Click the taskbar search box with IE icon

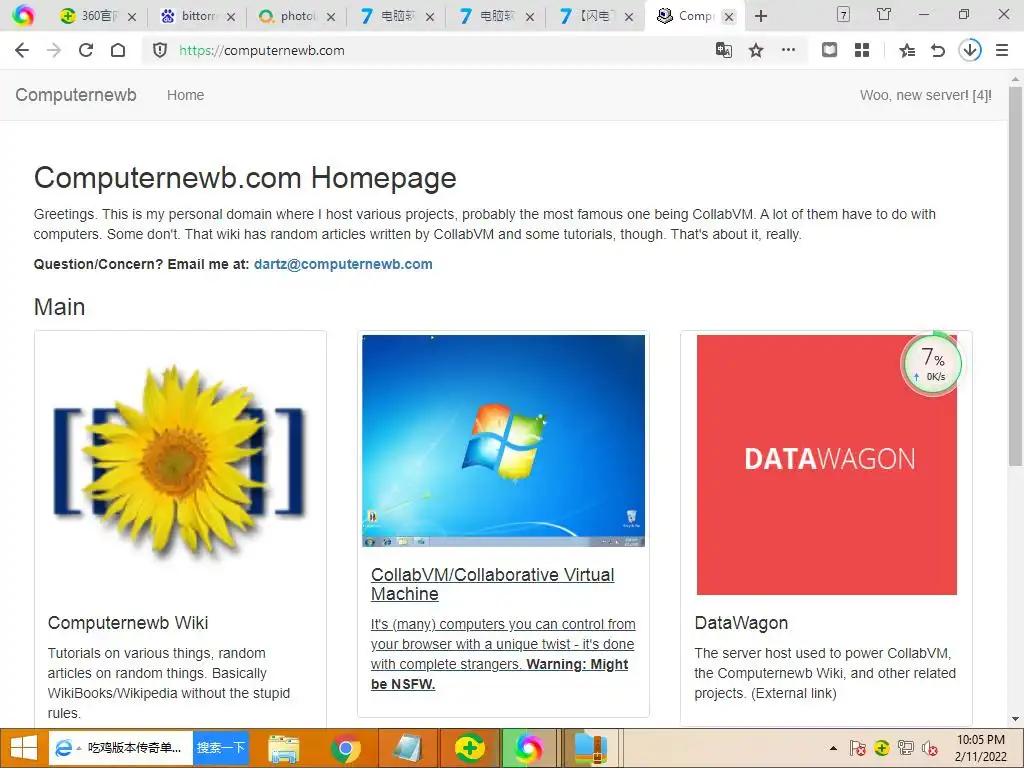pyautogui.click(x=121, y=748)
